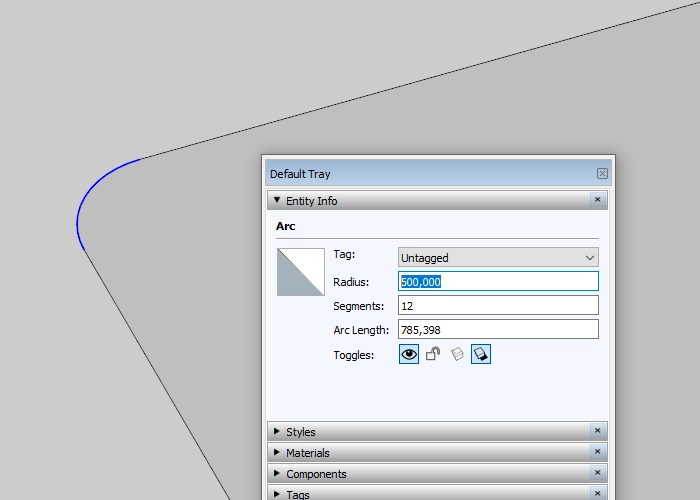
Task: Close the Components panel
Action: pyautogui.click(x=597, y=473)
